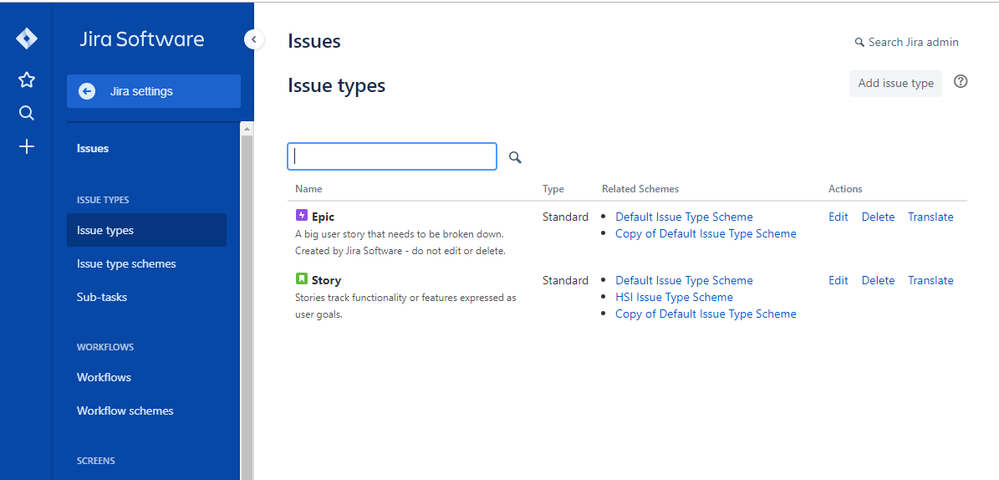Open Epic's Copy of Default Issue Type Scheme
This screenshot has width=999, height=480.
tap(705, 233)
